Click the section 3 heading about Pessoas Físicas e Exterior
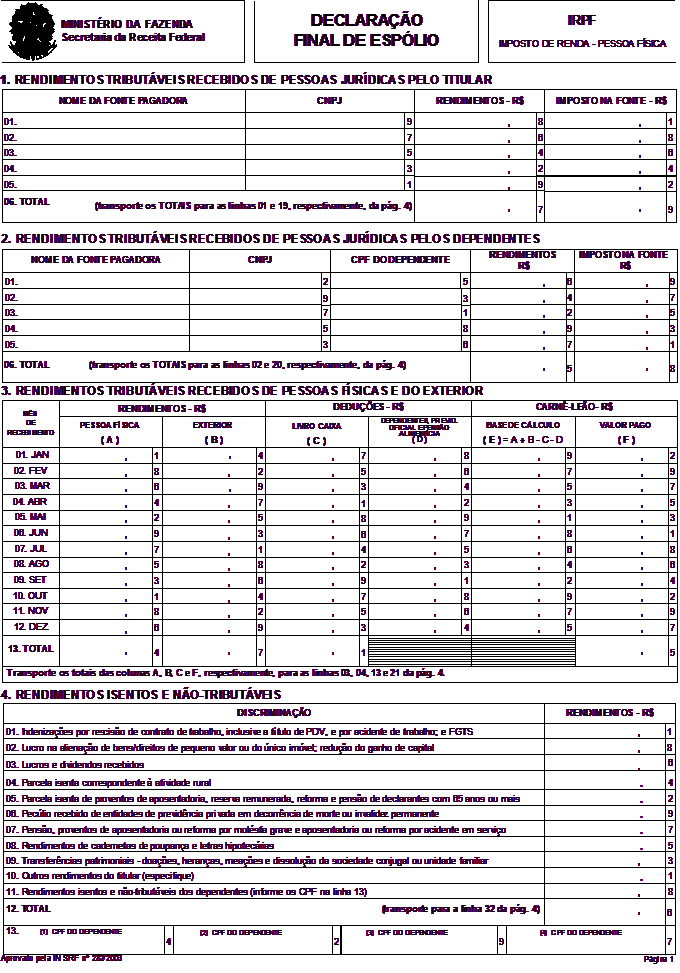The width and height of the screenshot is (680, 973). click(x=245, y=390)
